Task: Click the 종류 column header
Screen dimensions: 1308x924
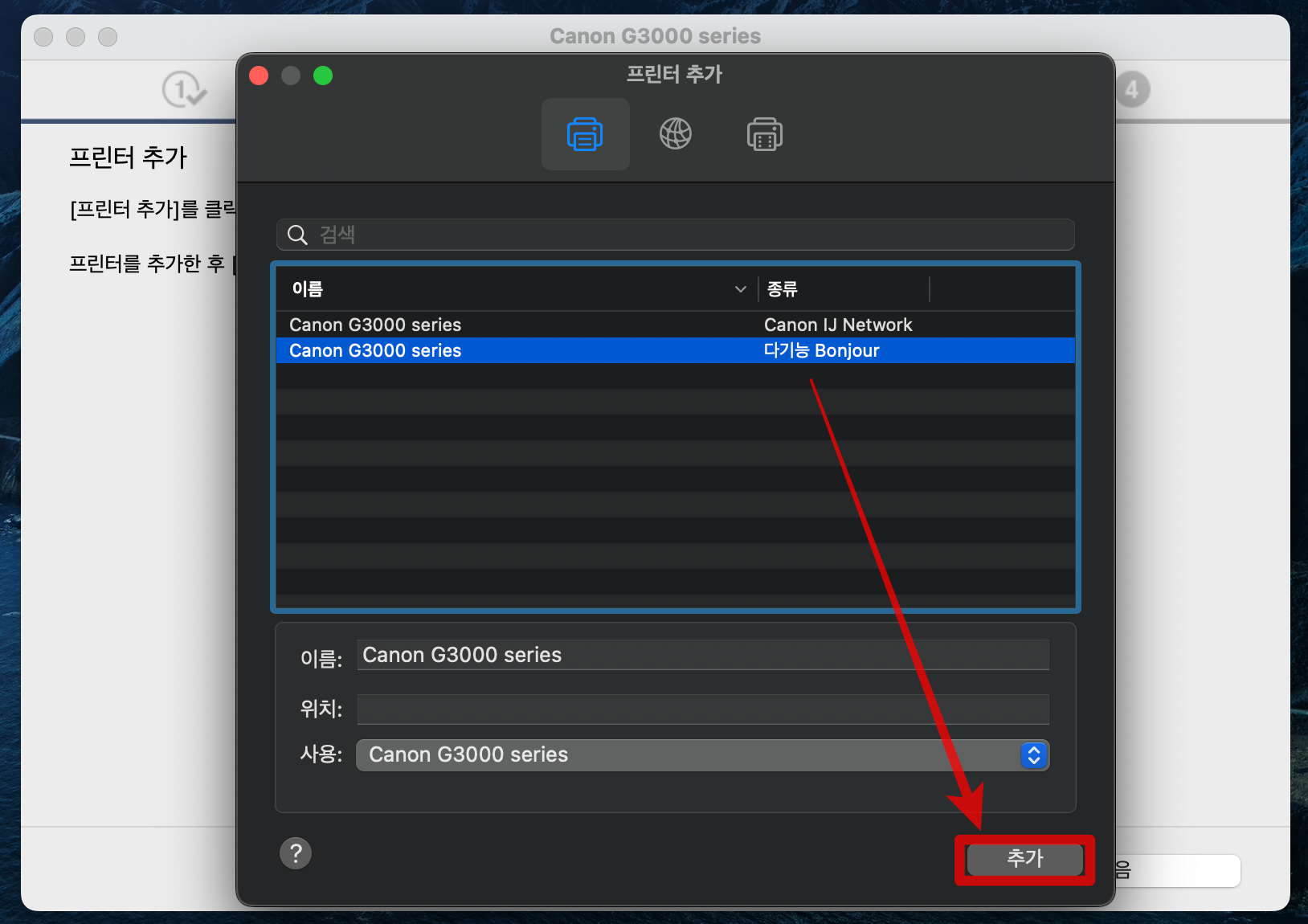Action: [x=844, y=289]
